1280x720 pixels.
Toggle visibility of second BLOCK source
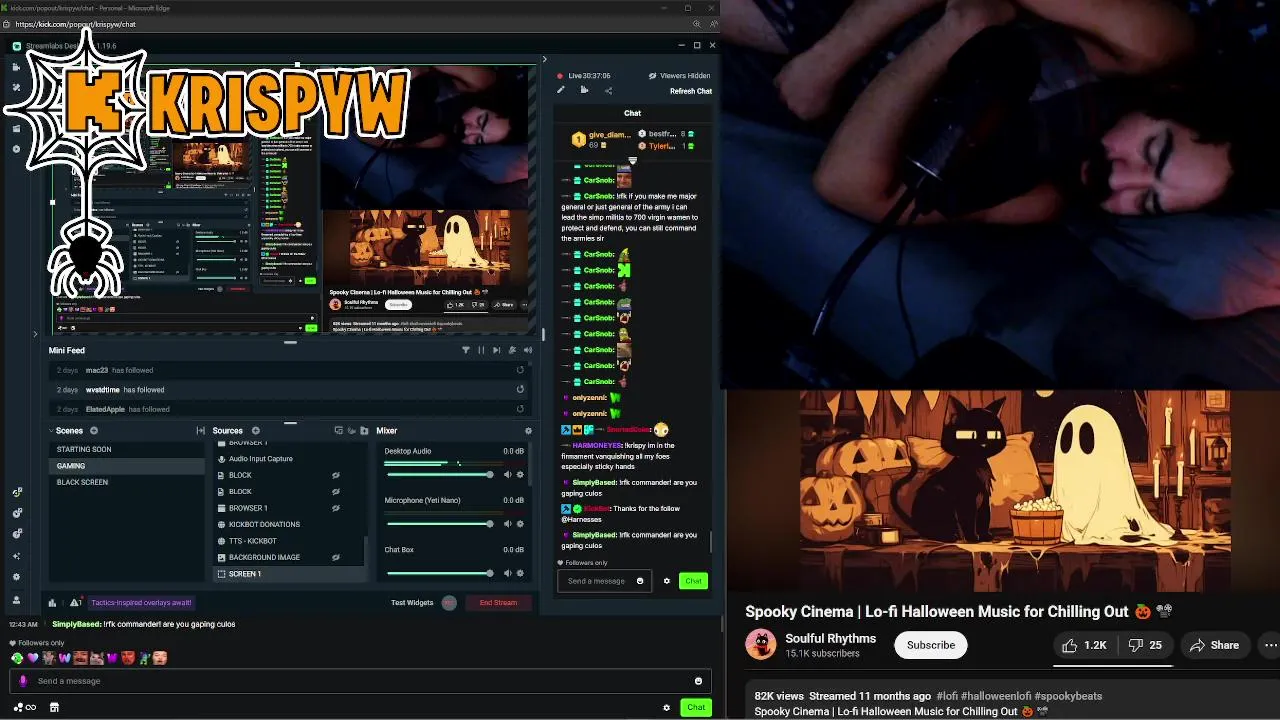tap(336, 492)
